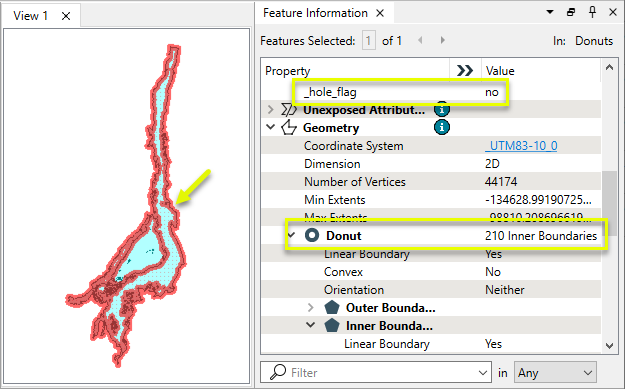Image resolution: width=625 pixels, height=389 pixels.
Task: Click the Filter text input field
Action: point(381,373)
